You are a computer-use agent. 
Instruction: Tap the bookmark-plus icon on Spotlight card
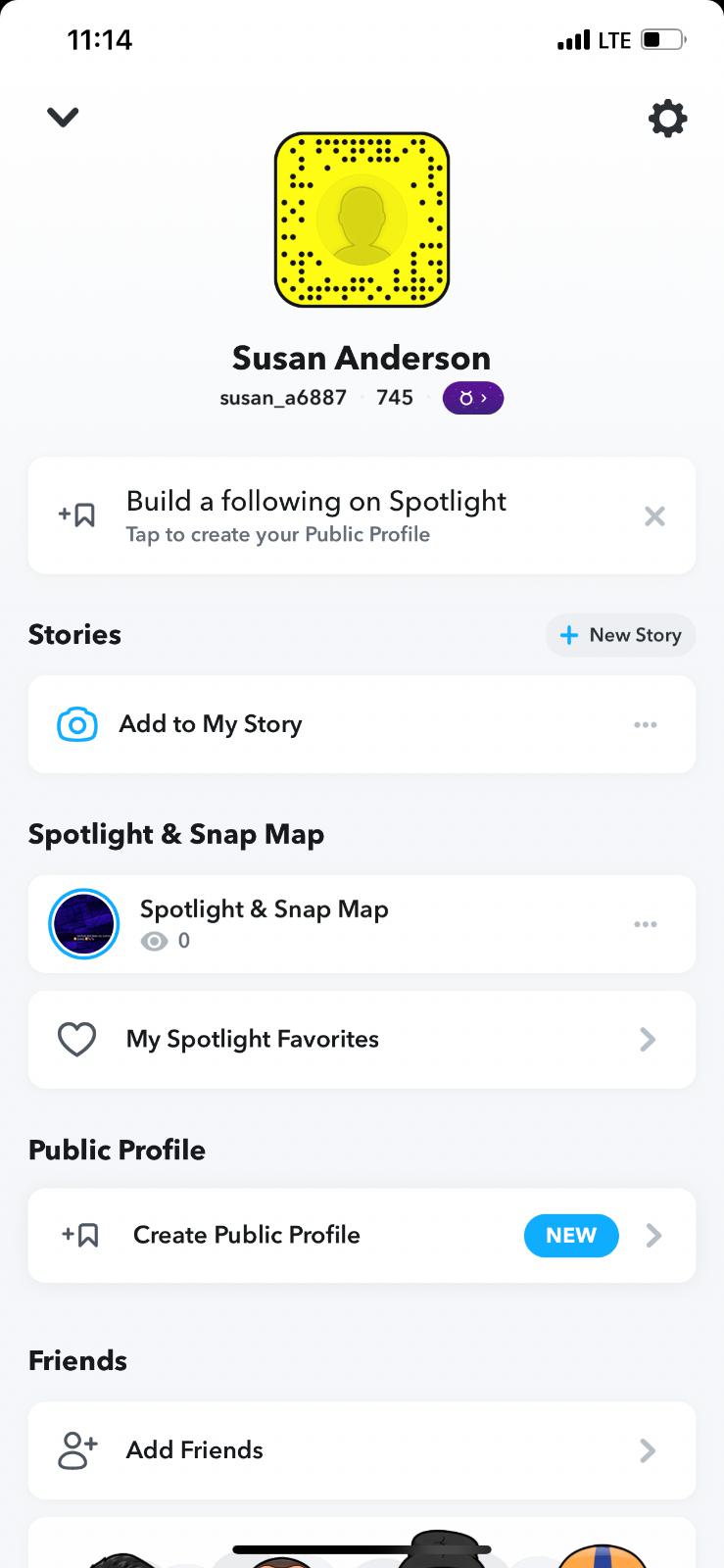click(x=77, y=515)
